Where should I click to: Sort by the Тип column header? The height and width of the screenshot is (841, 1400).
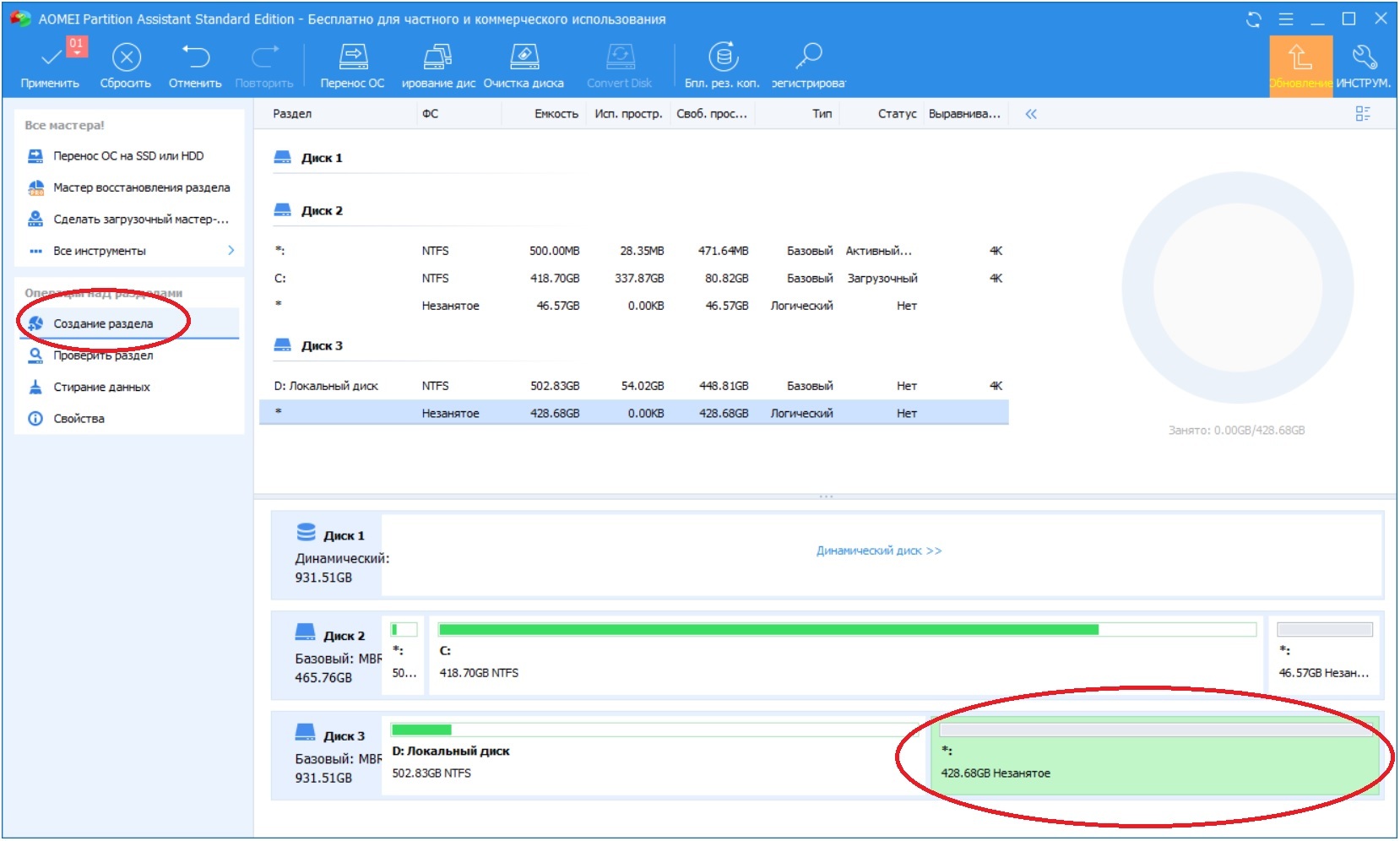point(822,114)
